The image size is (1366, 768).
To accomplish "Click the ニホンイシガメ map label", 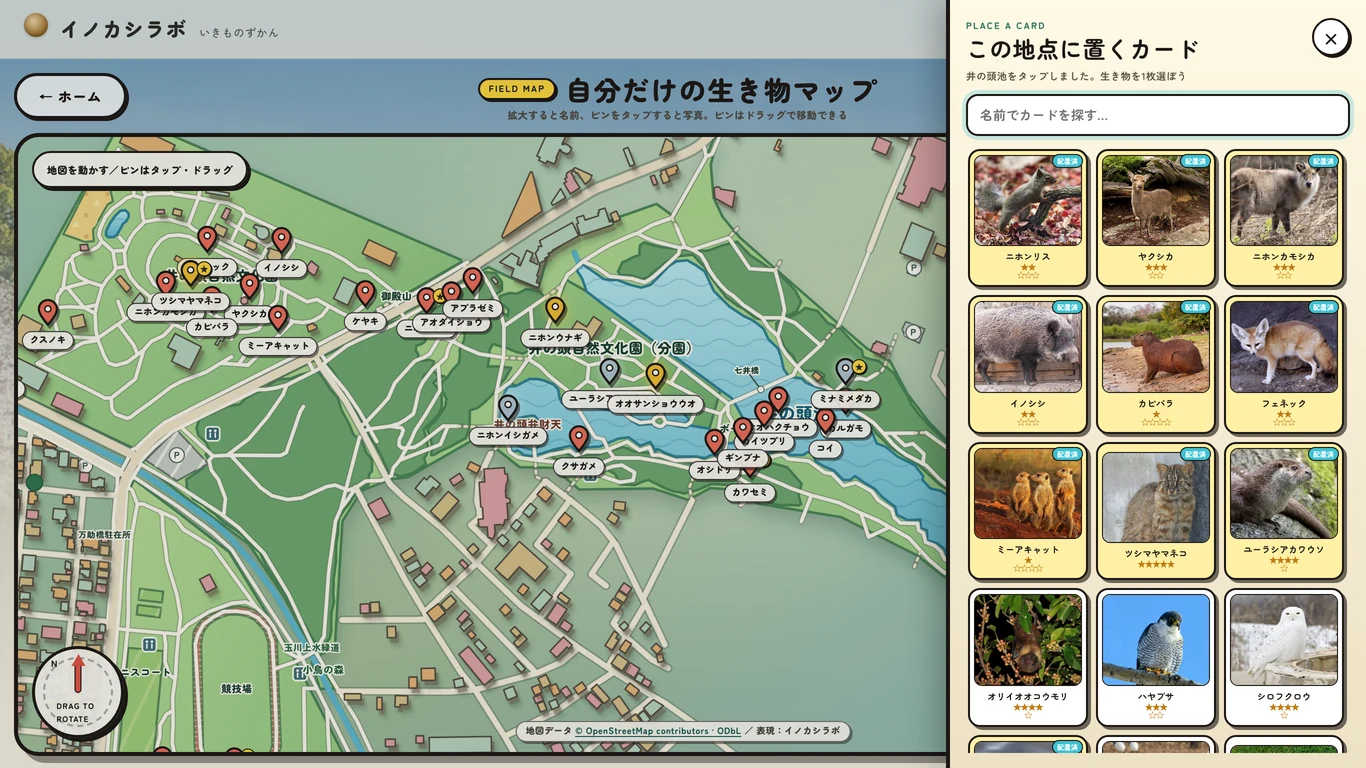I will pos(508,436).
